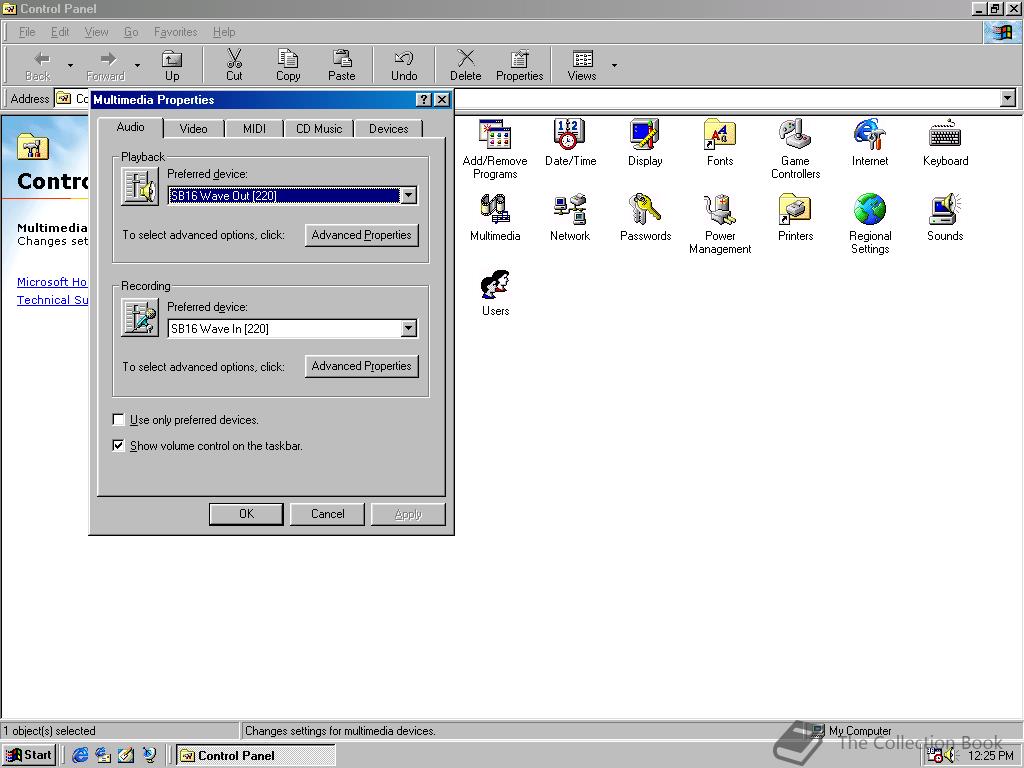
Task: Expand the playback preferred device dropdown
Action: coord(409,195)
